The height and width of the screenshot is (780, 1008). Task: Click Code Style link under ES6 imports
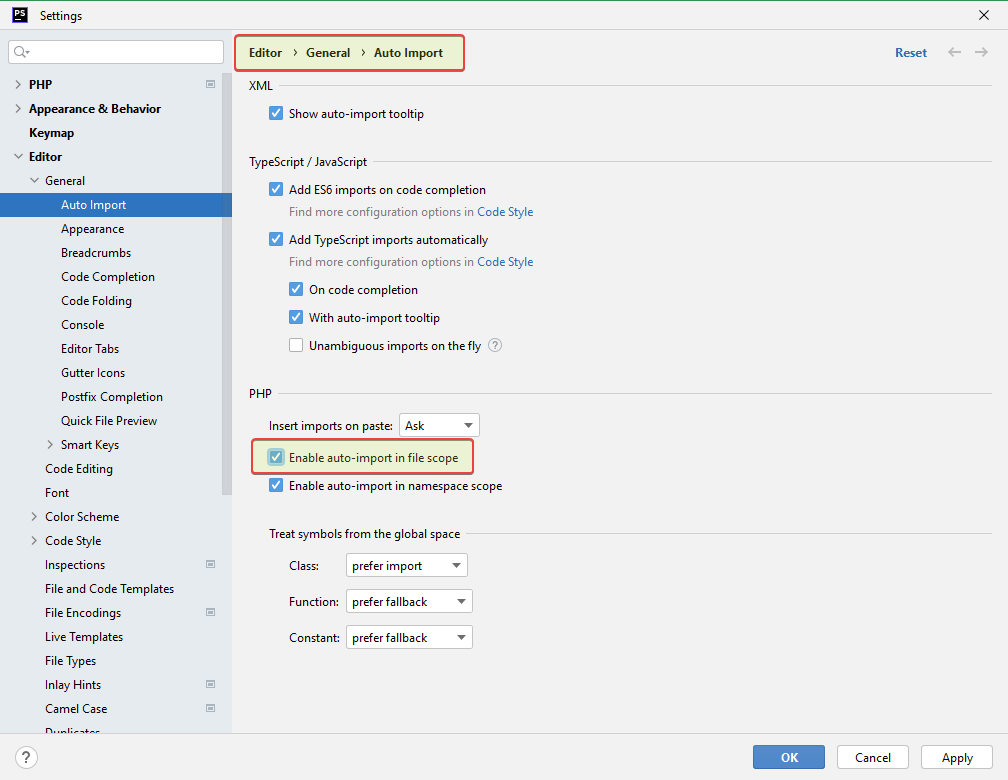[x=505, y=212]
